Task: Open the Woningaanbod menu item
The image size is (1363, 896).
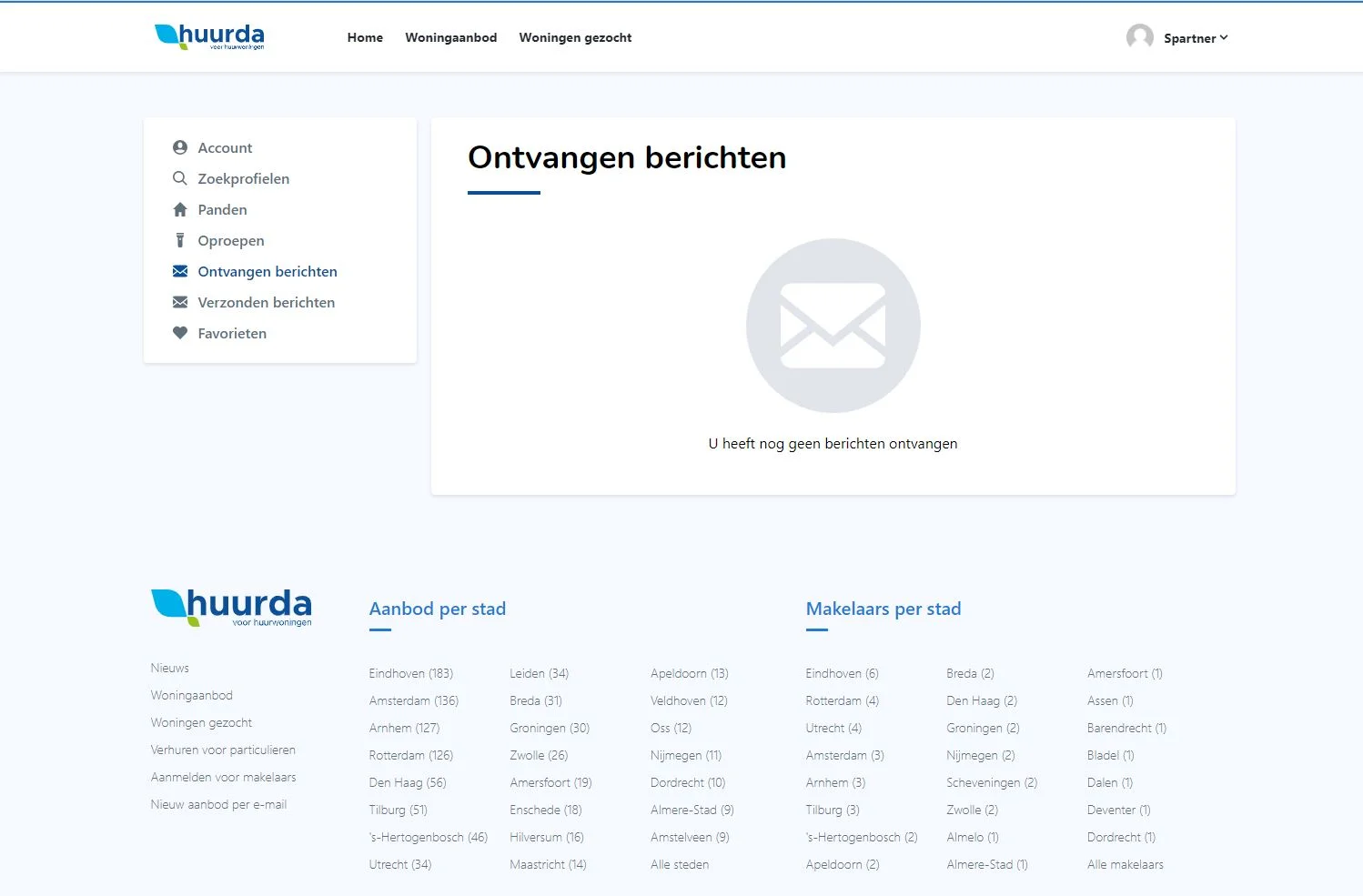Action: [450, 37]
